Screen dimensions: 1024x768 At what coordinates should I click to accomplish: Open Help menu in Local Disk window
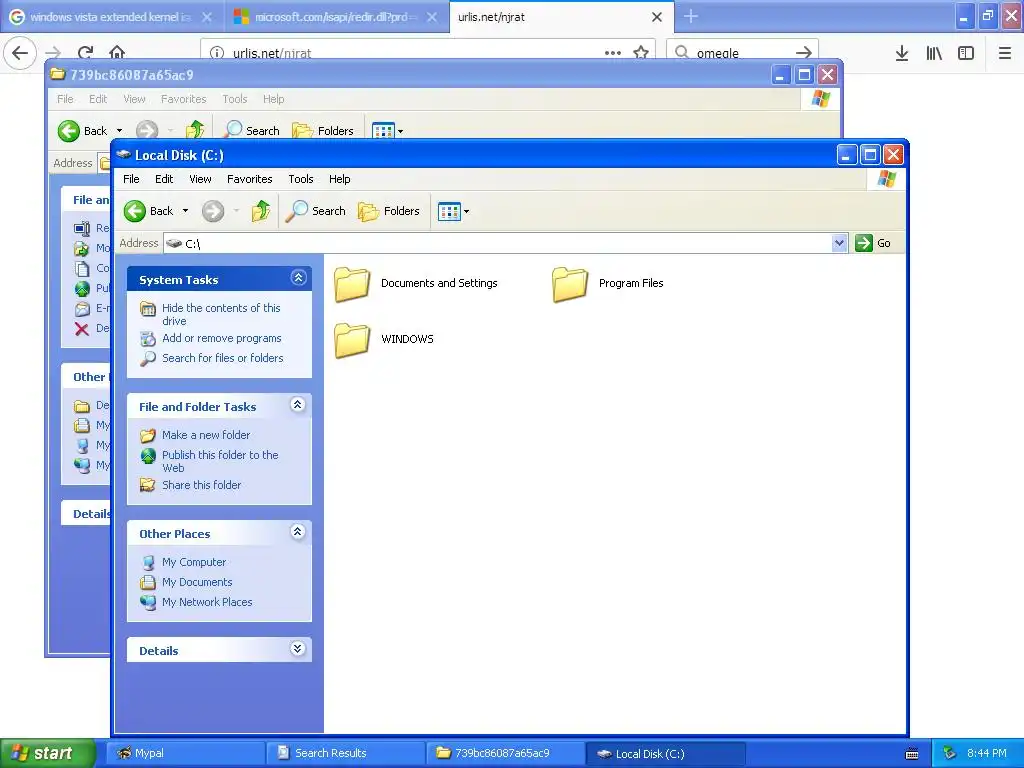click(x=340, y=179)
